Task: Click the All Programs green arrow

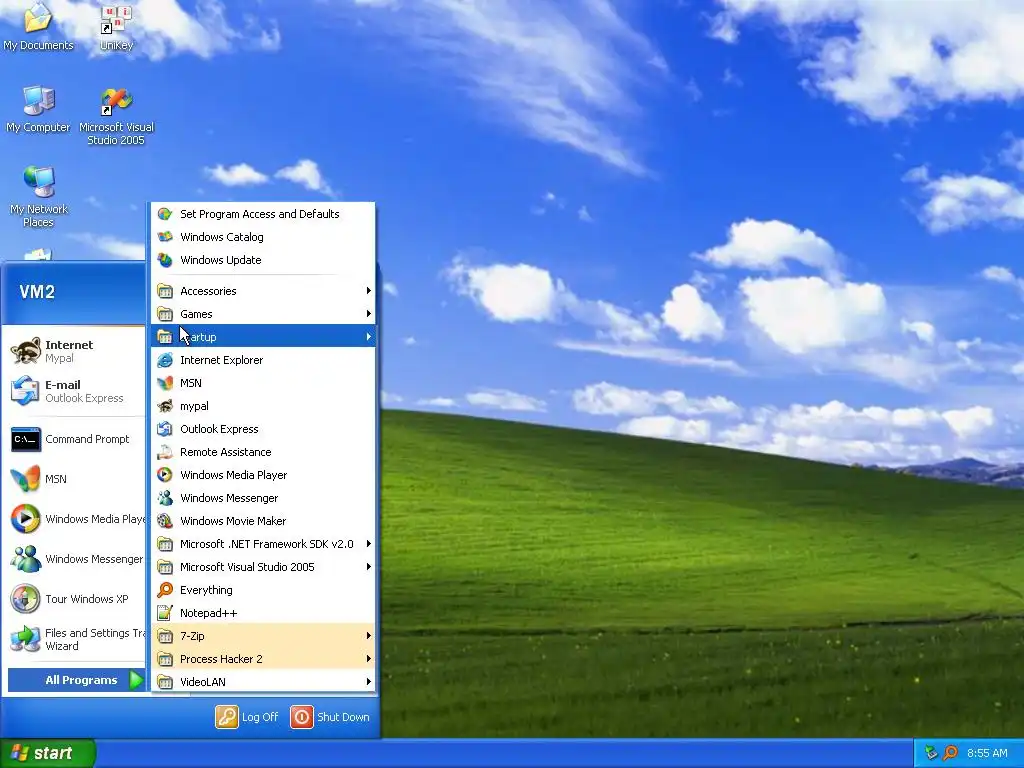Action: click(x=136, y=680)
